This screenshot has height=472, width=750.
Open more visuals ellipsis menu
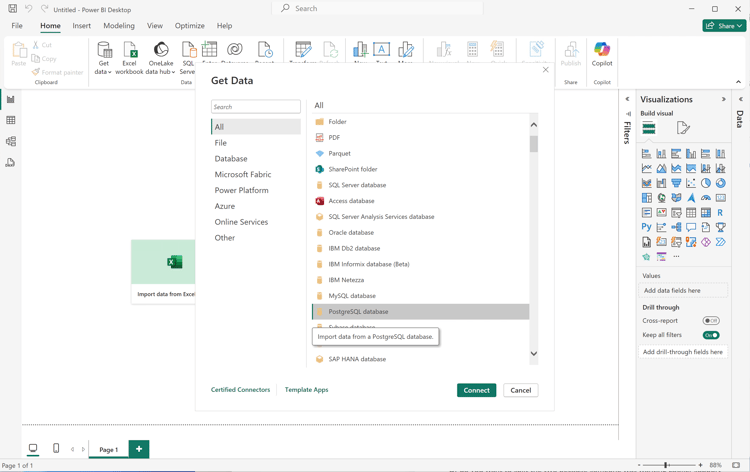click(x=676, y=257)
